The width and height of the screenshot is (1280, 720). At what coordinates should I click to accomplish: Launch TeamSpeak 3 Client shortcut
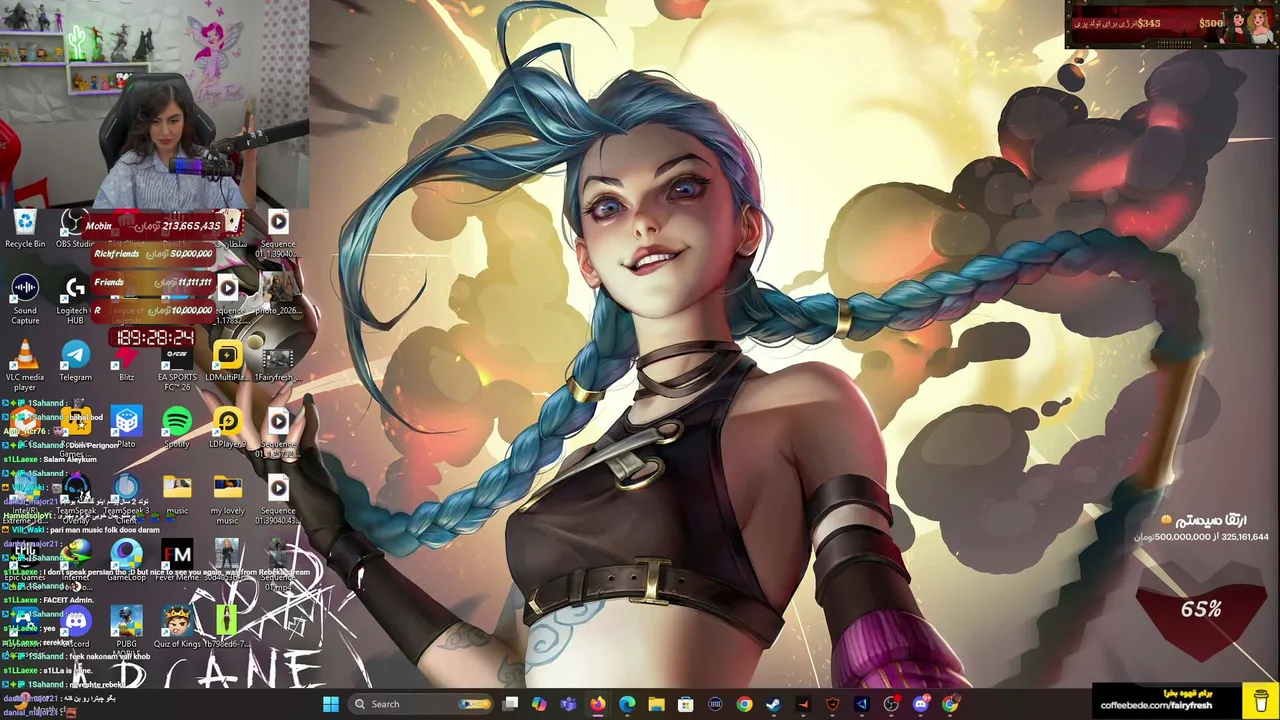coord(126,499)
